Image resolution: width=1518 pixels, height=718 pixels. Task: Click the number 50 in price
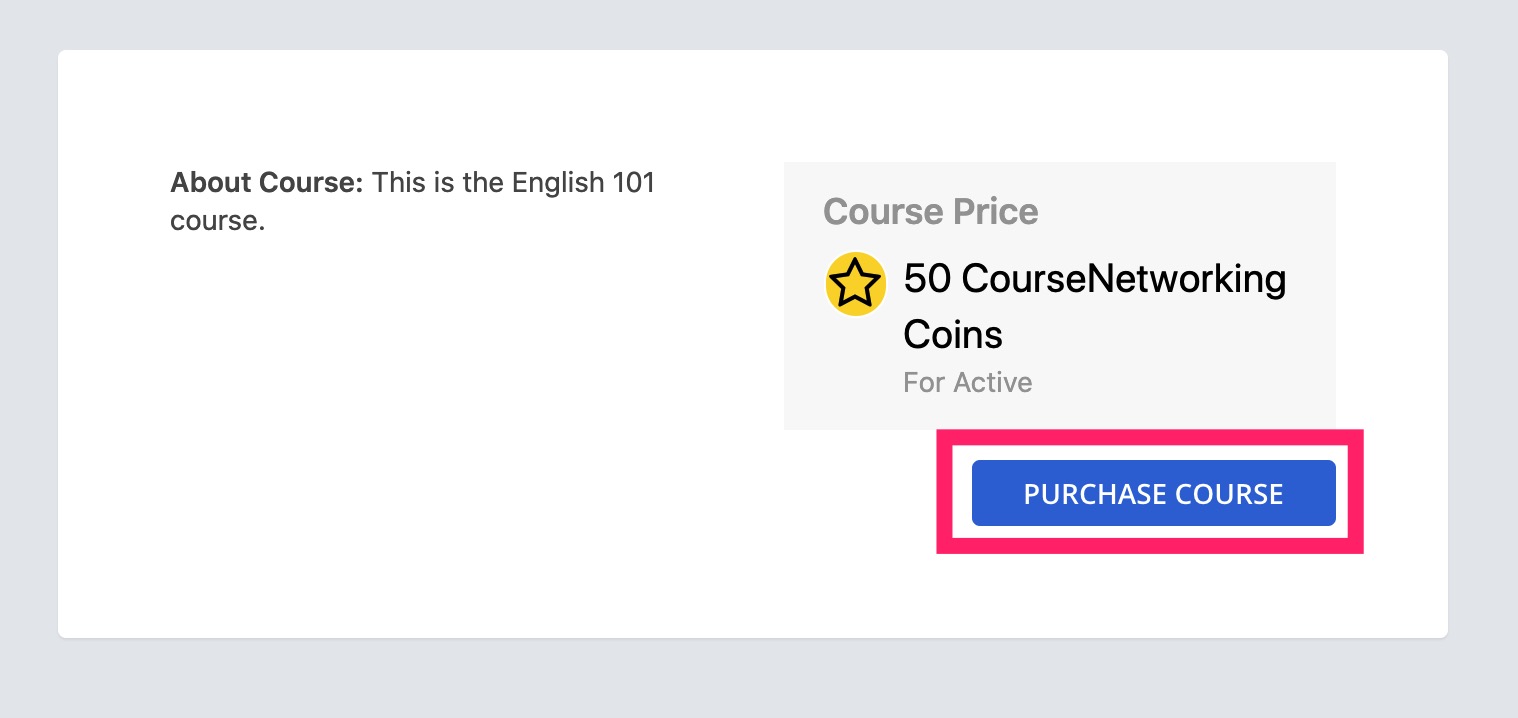point(926,279)
